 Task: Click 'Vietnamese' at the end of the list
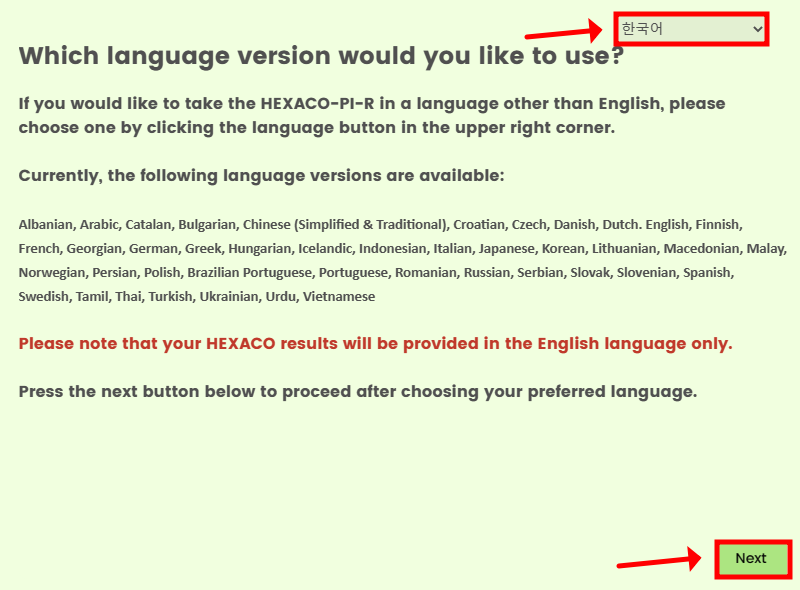coord(339,297)
